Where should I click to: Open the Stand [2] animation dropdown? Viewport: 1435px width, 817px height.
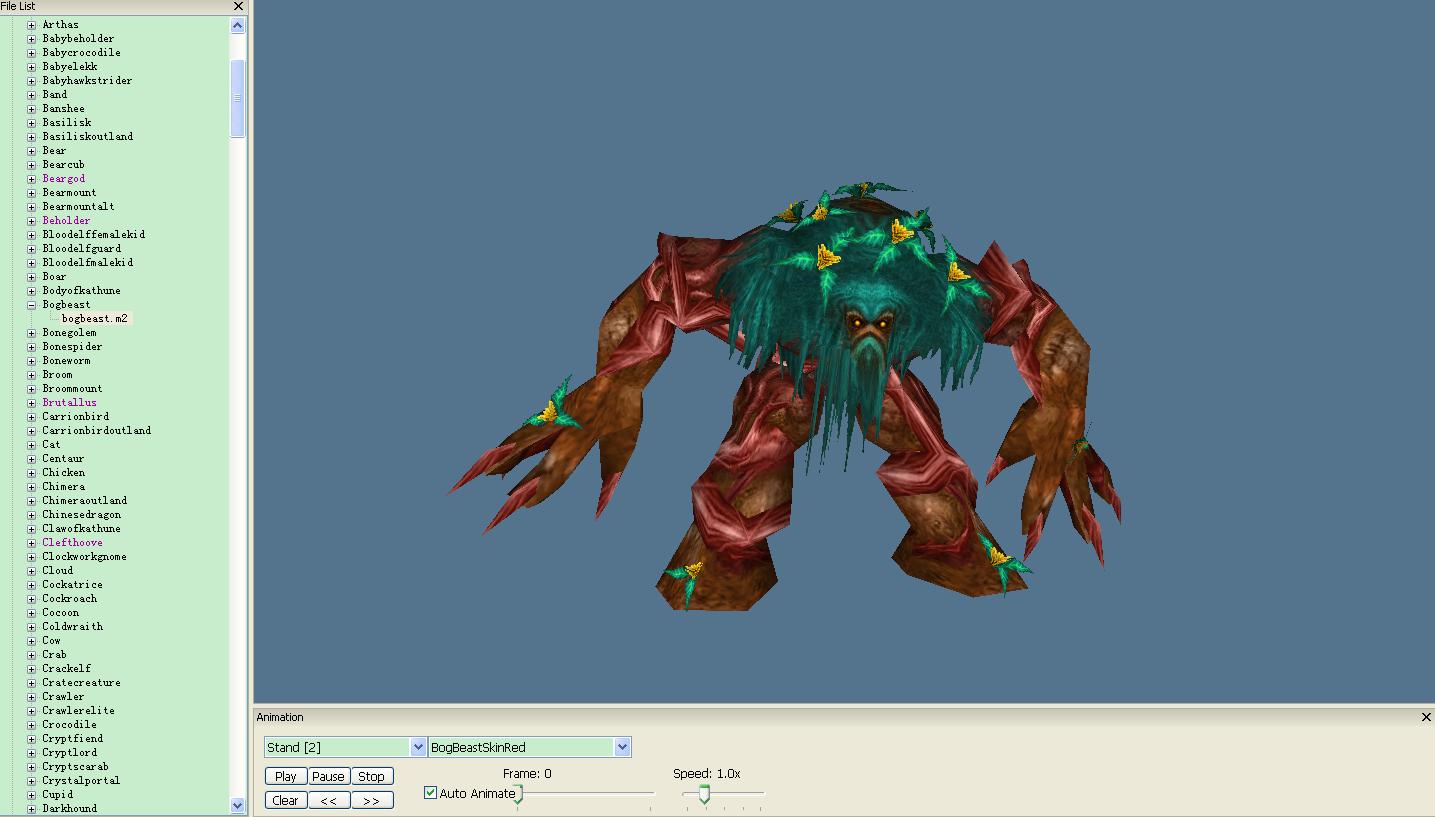(418, 747)
